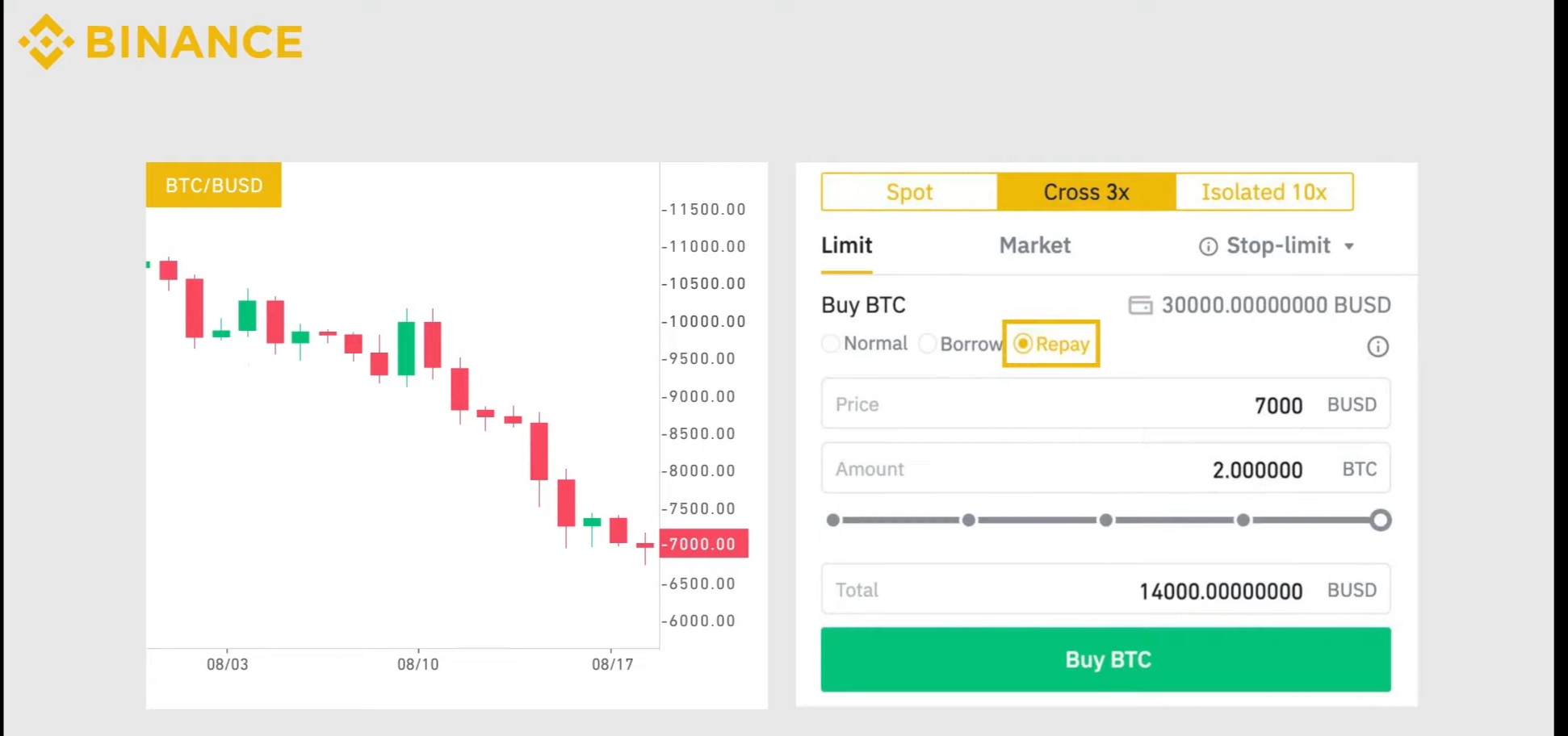
Task: Open the Stop-limit order type menu
Action: pos(1278,245)
